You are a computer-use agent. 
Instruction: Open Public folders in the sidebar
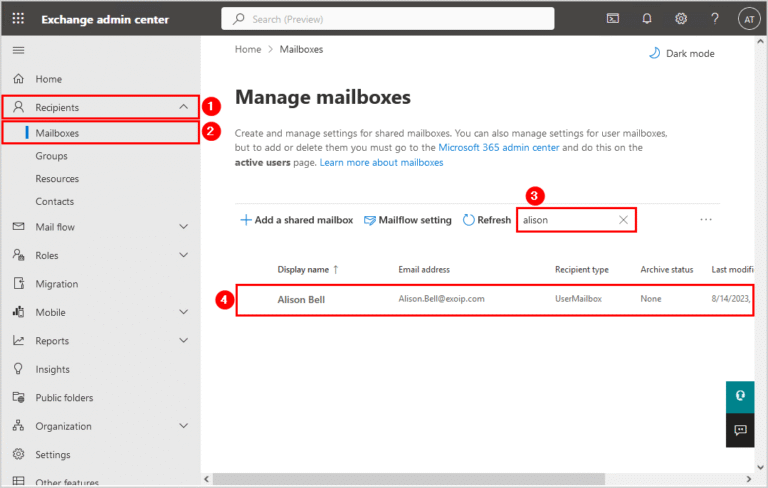coord(64,397)
